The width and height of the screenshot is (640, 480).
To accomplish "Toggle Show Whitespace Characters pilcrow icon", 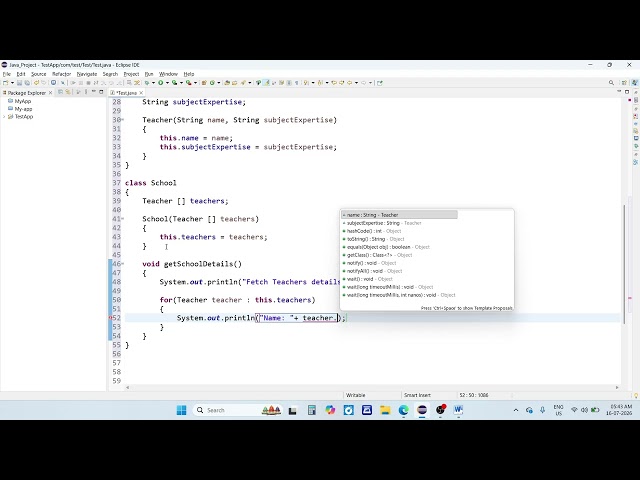I will point(297,83).
